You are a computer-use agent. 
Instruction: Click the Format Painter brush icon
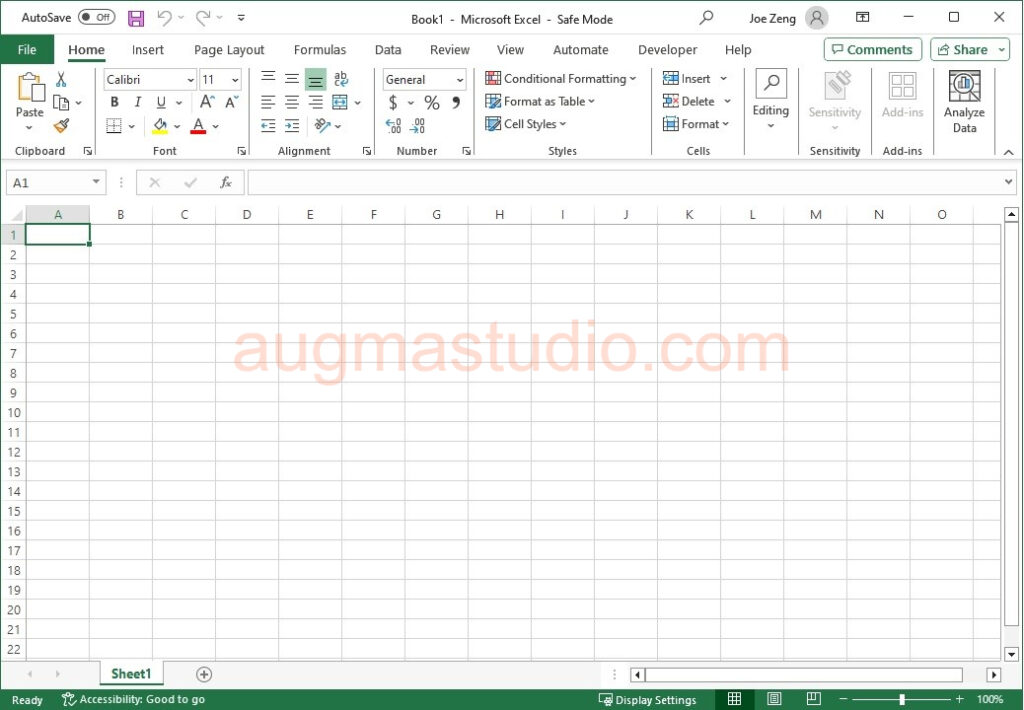coord(61,126)
